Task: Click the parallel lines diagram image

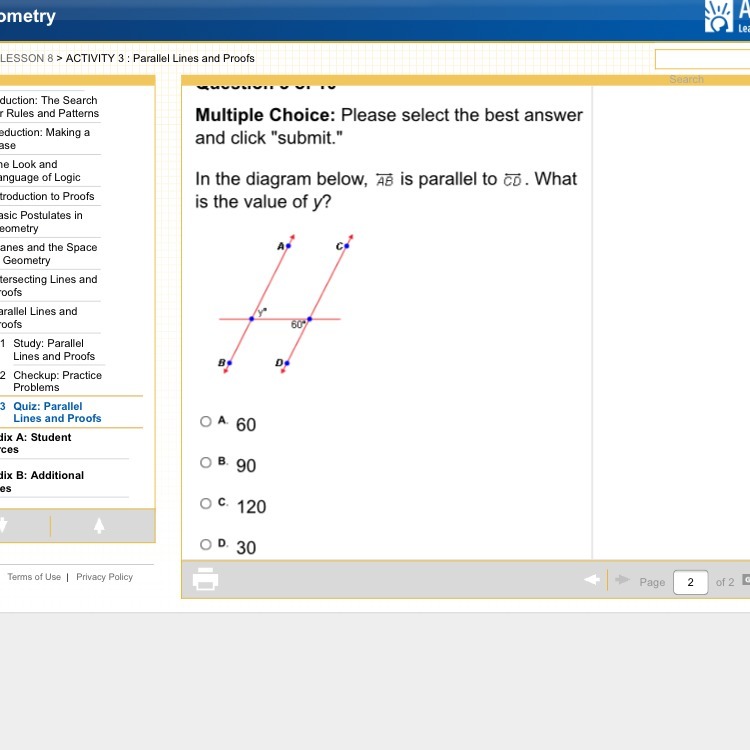Action: pyautogui.click(x=286, y=304)
